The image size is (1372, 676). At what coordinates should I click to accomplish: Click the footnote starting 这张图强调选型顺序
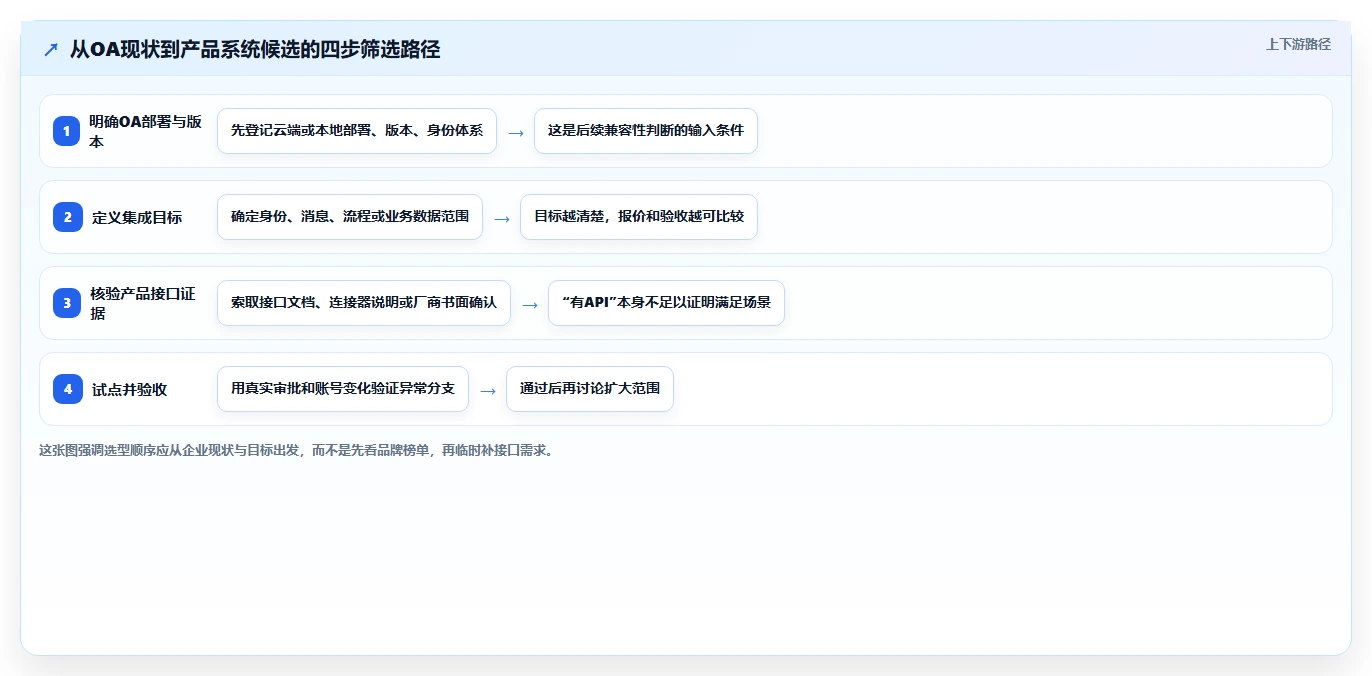coord(296,450)
